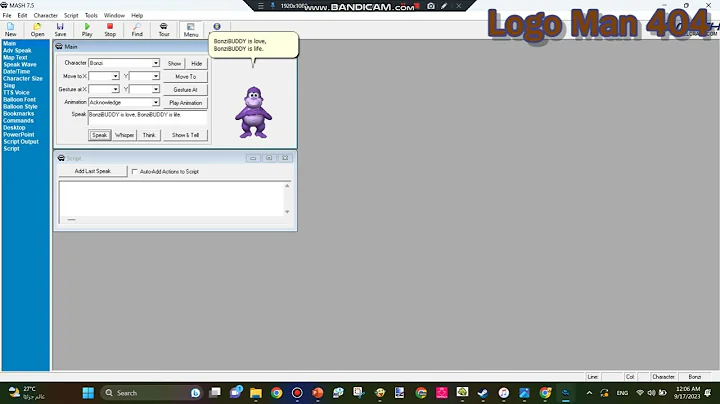Click the globe icon in the toolbar
The image size is (720, 404).
point(217,27)
